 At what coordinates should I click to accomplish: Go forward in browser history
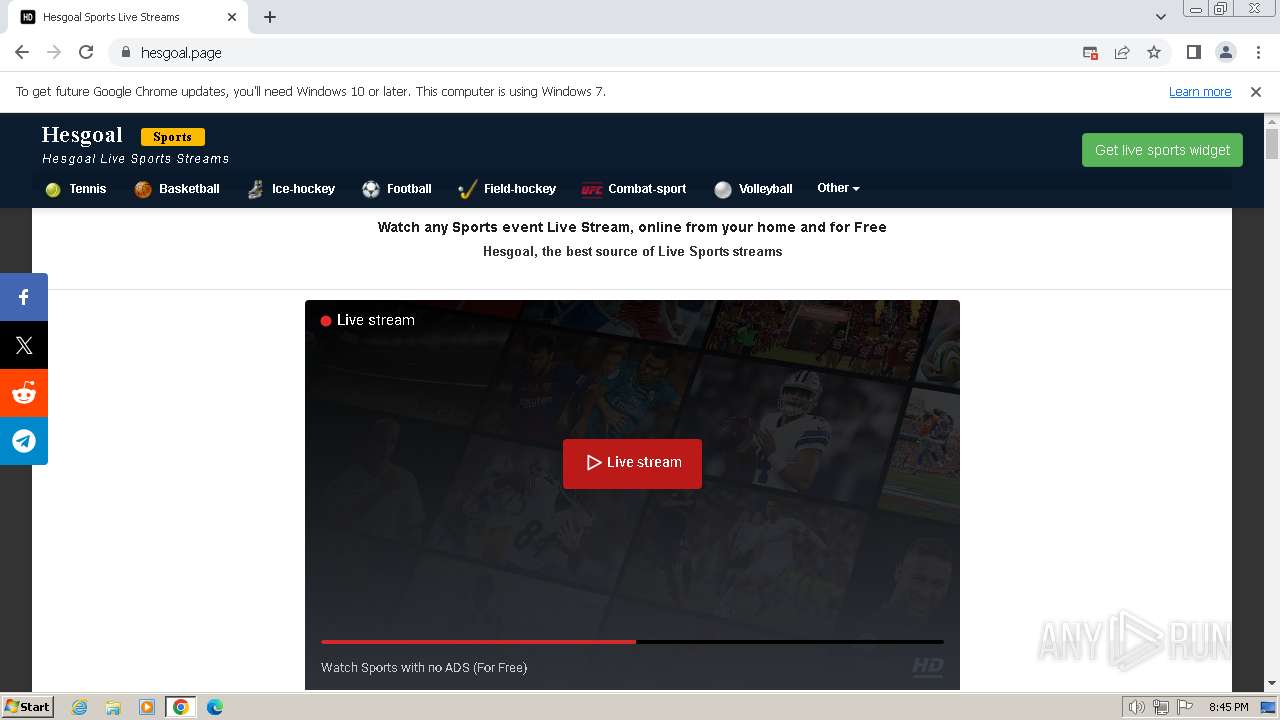click(54, 53)
